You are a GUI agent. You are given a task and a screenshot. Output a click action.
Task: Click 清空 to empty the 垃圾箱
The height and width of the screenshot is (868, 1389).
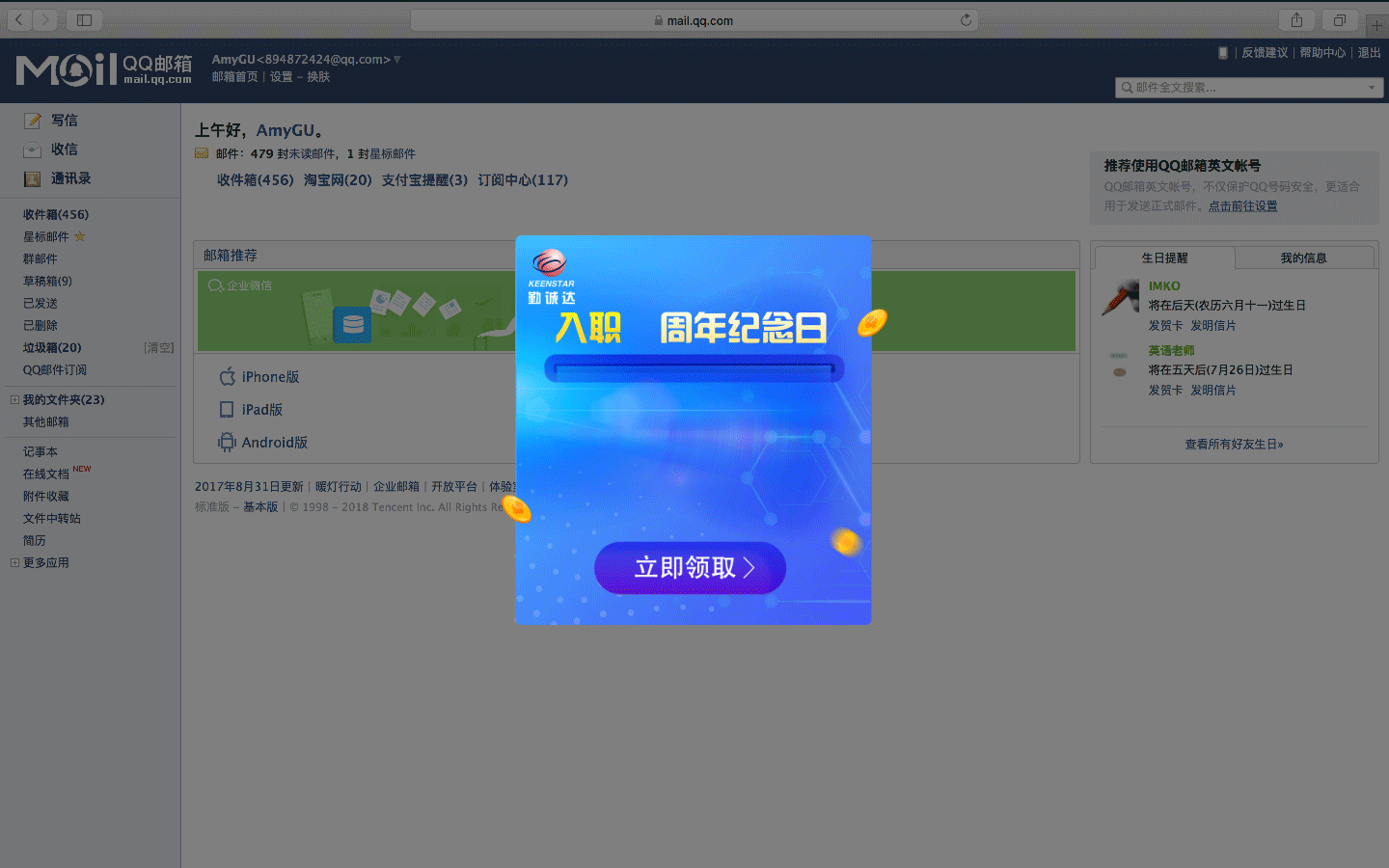click(160, 347)
